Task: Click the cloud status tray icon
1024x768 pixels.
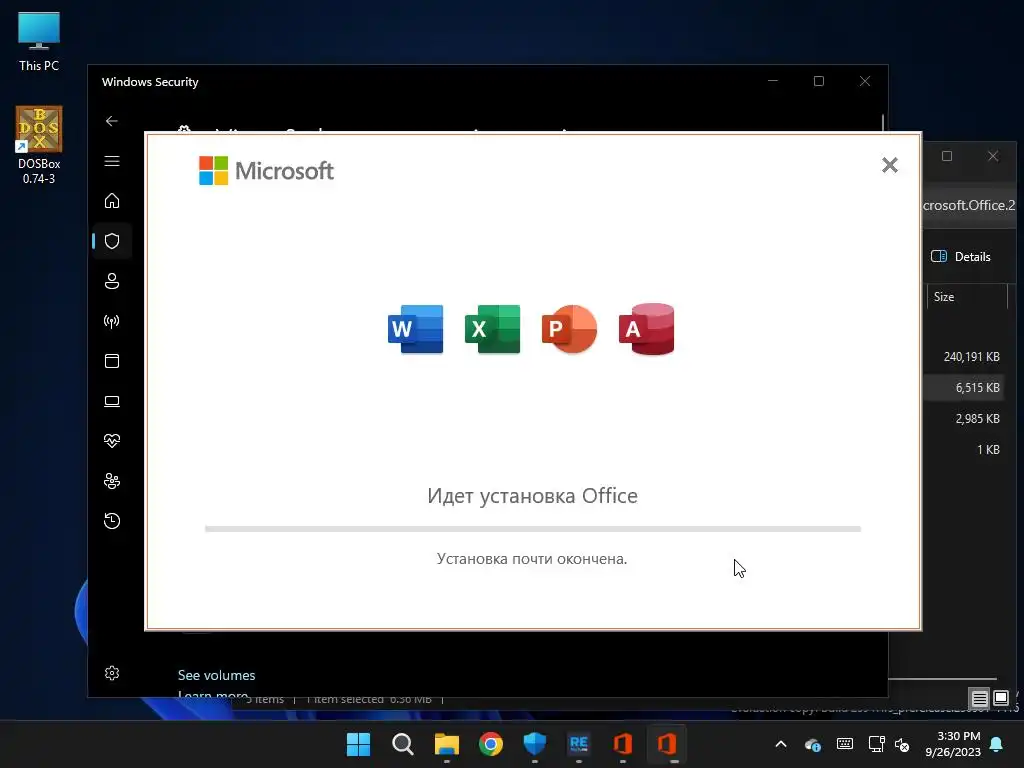Action: point(812,744)
